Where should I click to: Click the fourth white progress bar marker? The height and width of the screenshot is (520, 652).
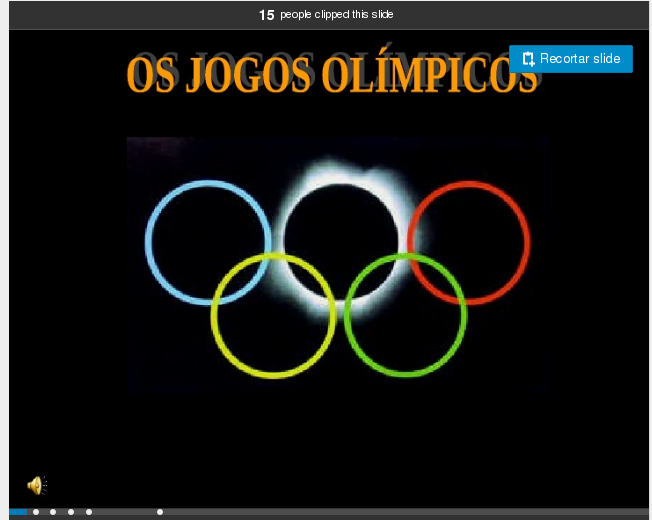point(89,512)
